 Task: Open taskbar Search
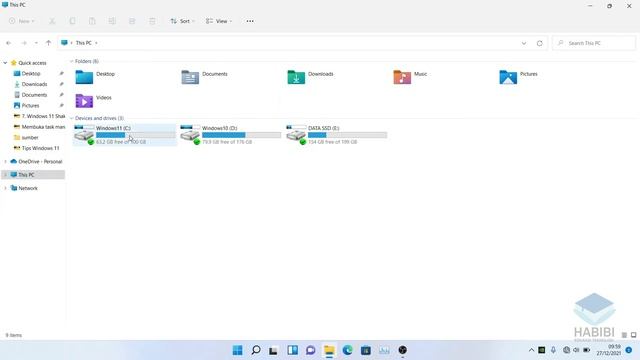click(256, 350)
